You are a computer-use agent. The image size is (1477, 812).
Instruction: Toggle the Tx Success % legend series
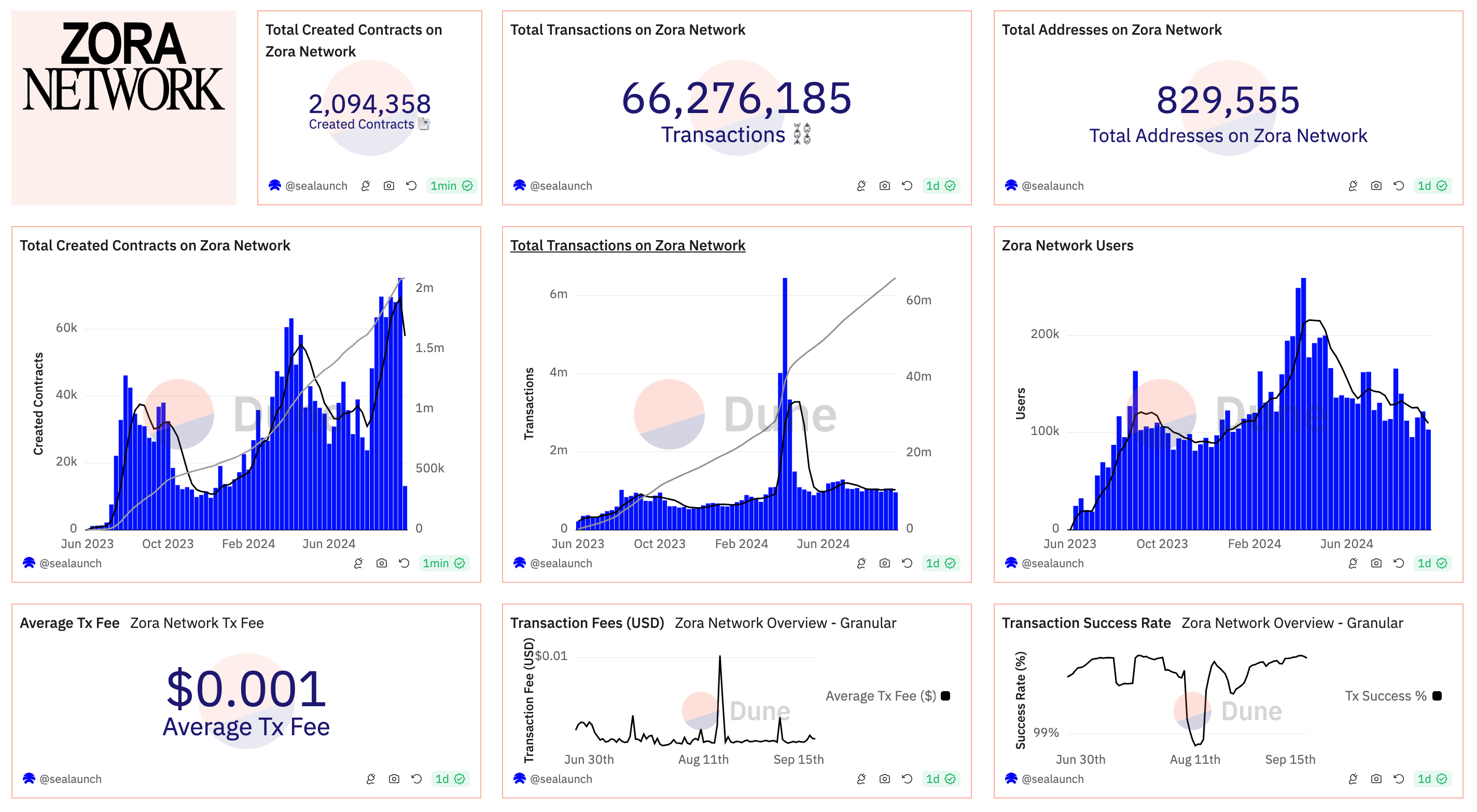coord(1385,695)
